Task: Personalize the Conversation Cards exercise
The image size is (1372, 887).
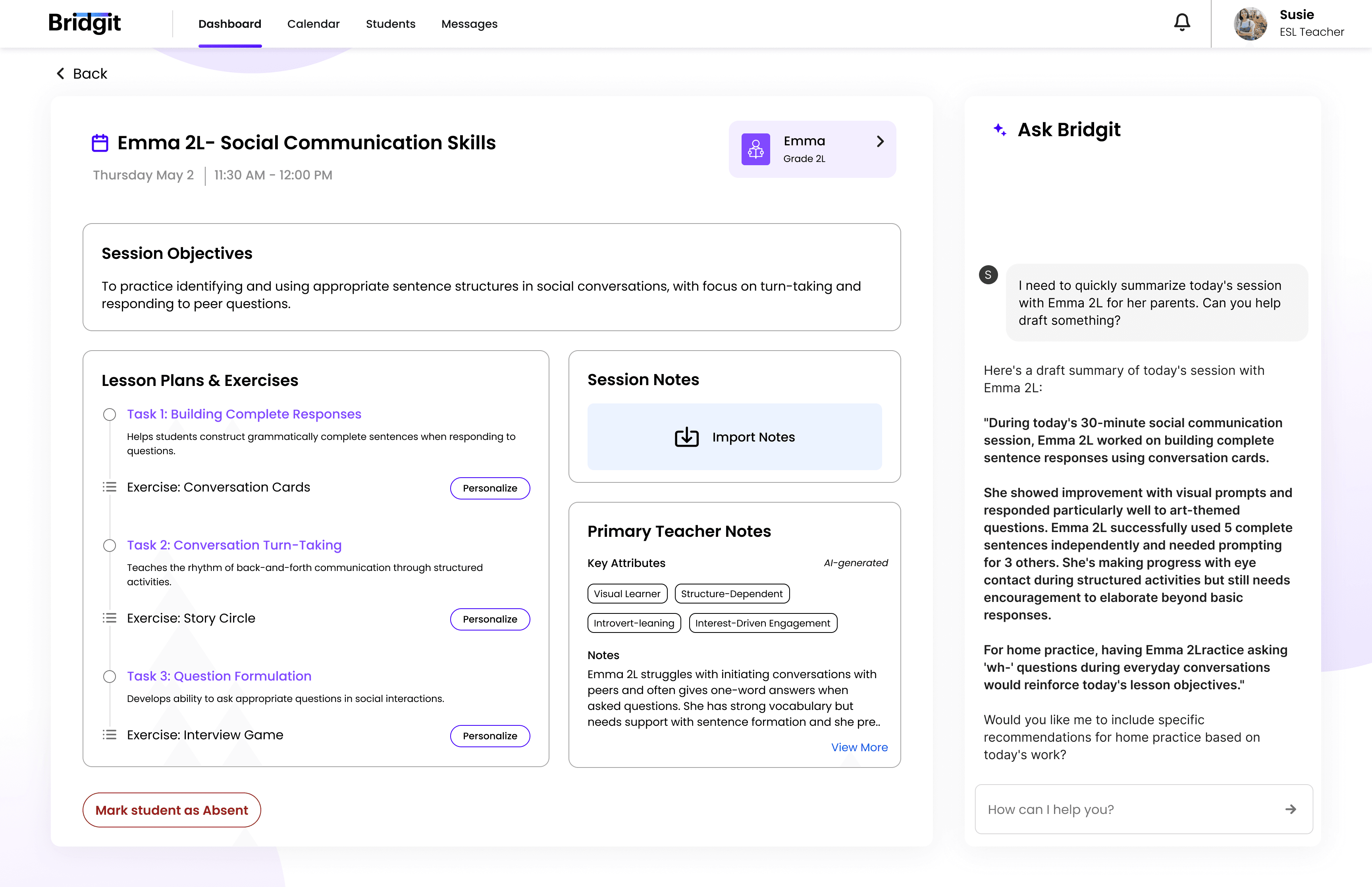Action: tap(490, 488)
